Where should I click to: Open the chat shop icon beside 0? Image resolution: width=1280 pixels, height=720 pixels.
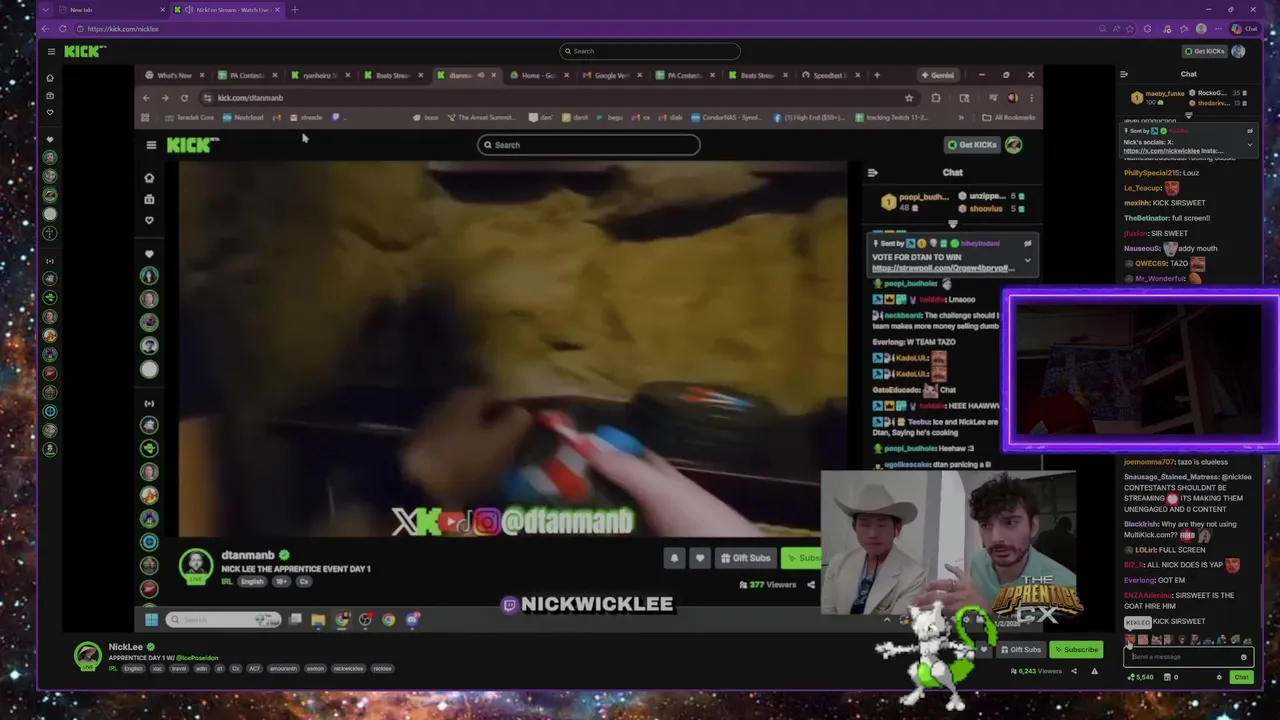click(1167, 677)
